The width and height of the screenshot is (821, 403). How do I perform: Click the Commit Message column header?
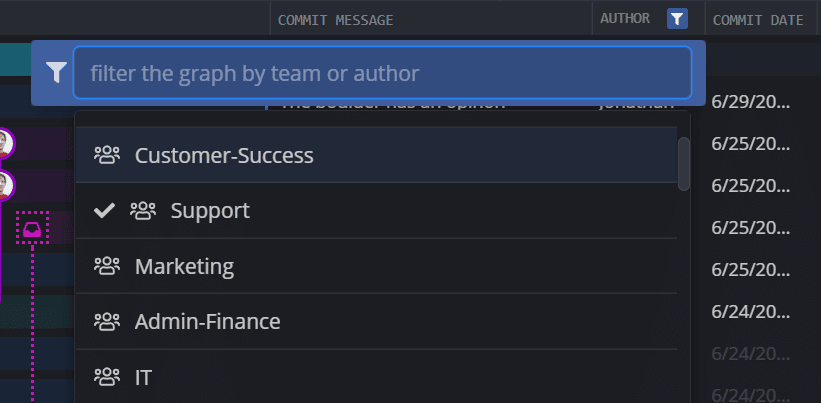click(335, 19)
